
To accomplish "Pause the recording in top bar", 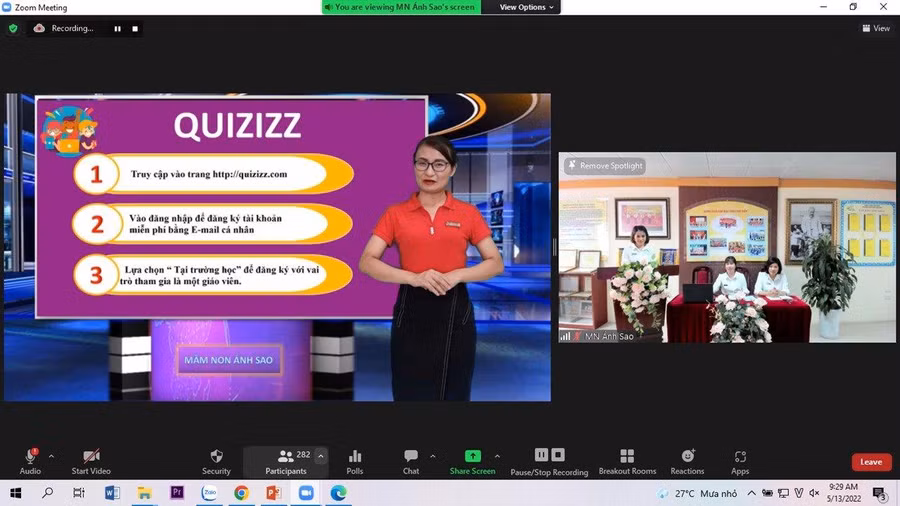I will tap(117, 29).
